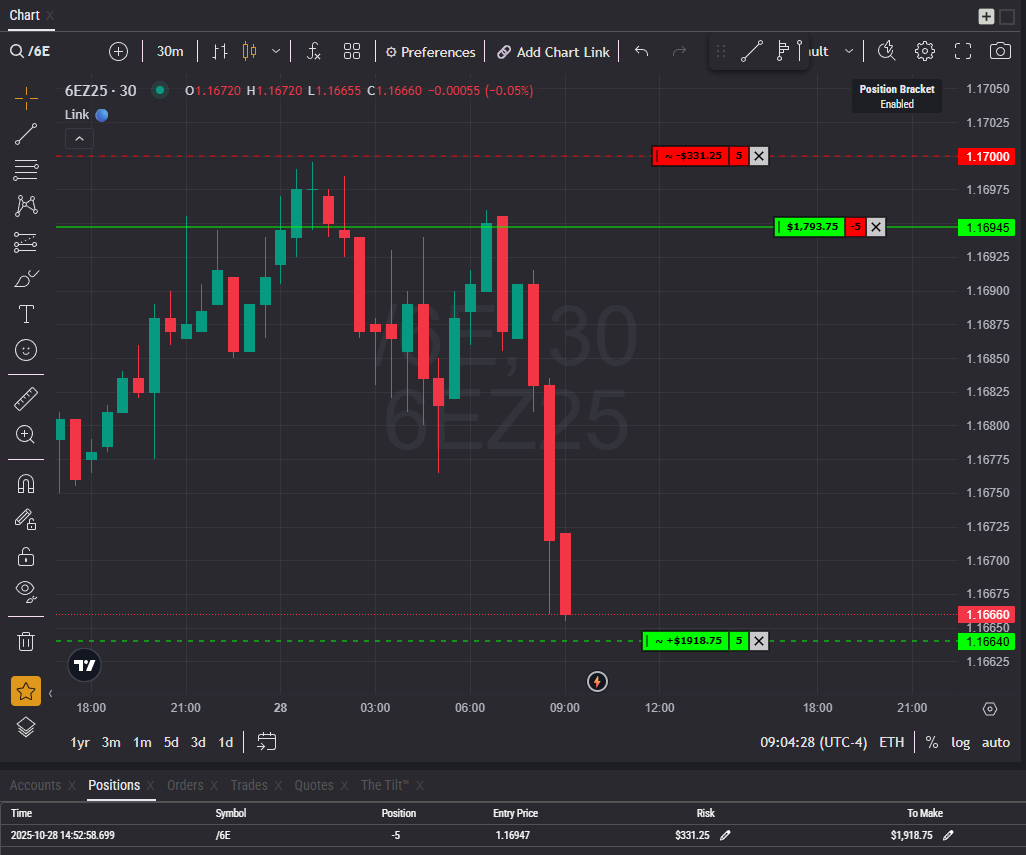Enable Magnet mode in the left toolbar

[x=26, y=483]
